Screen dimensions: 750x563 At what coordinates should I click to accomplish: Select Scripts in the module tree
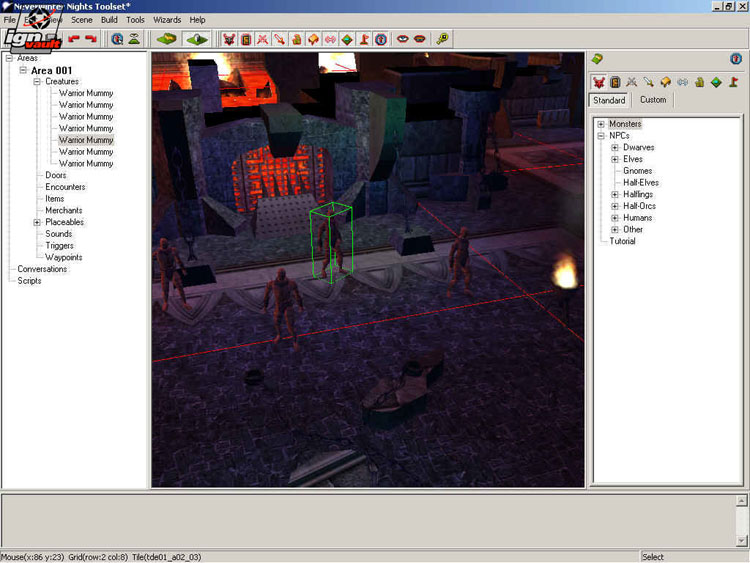point(29,281)
